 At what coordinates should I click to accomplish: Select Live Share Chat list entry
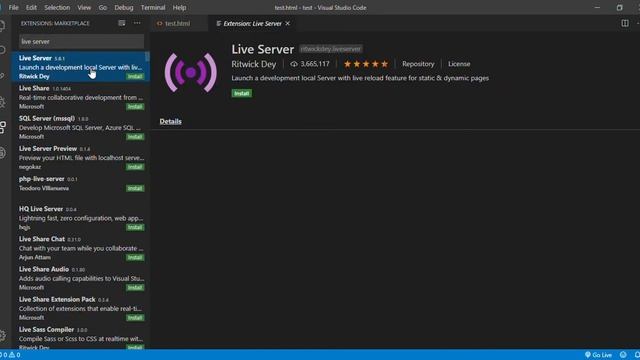[x=80, y=248]
